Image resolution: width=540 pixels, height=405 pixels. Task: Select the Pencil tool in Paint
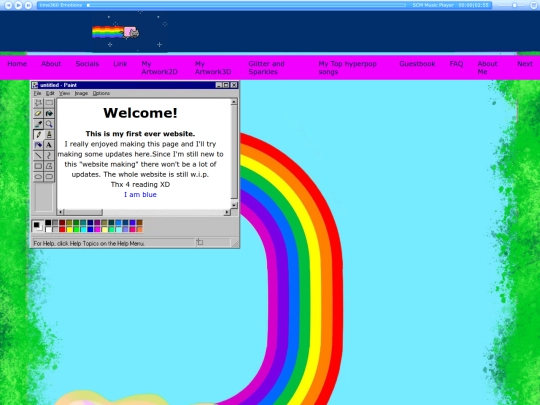(38, 135)
